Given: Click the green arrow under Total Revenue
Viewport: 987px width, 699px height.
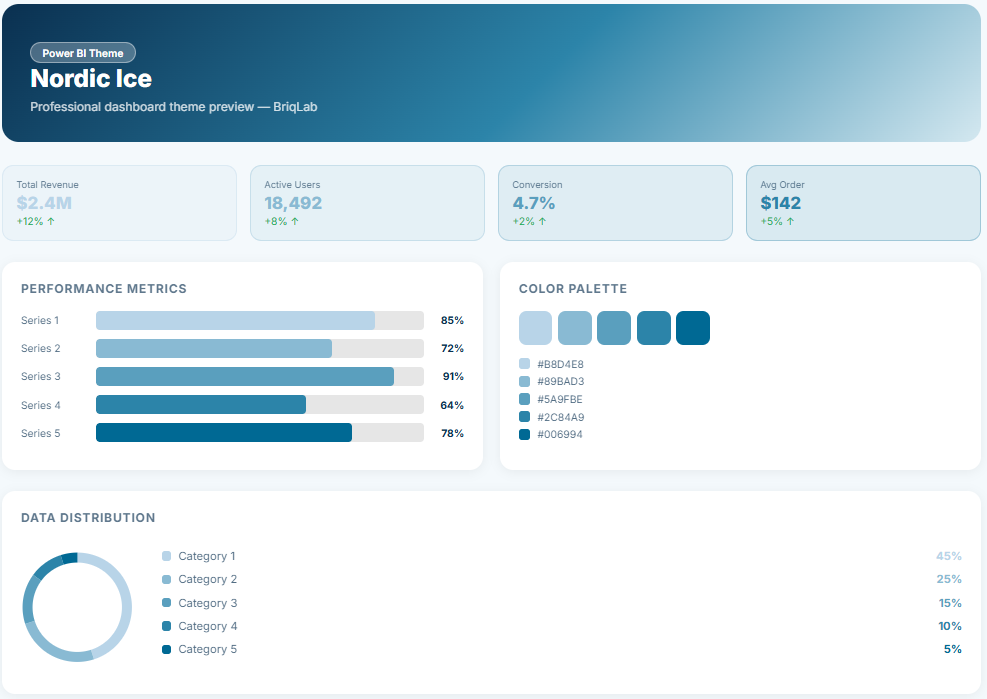Looking at the screenshot, I should point(51,221).
